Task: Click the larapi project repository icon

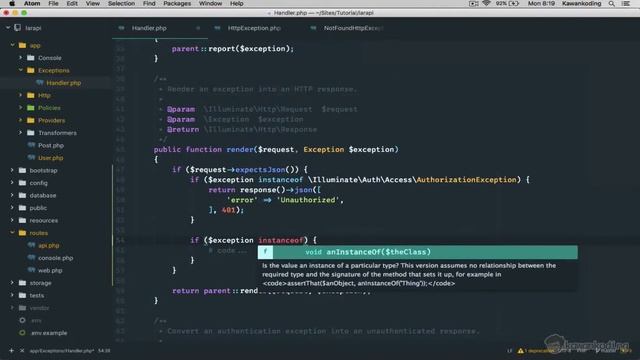Action: tap(17, 28)
